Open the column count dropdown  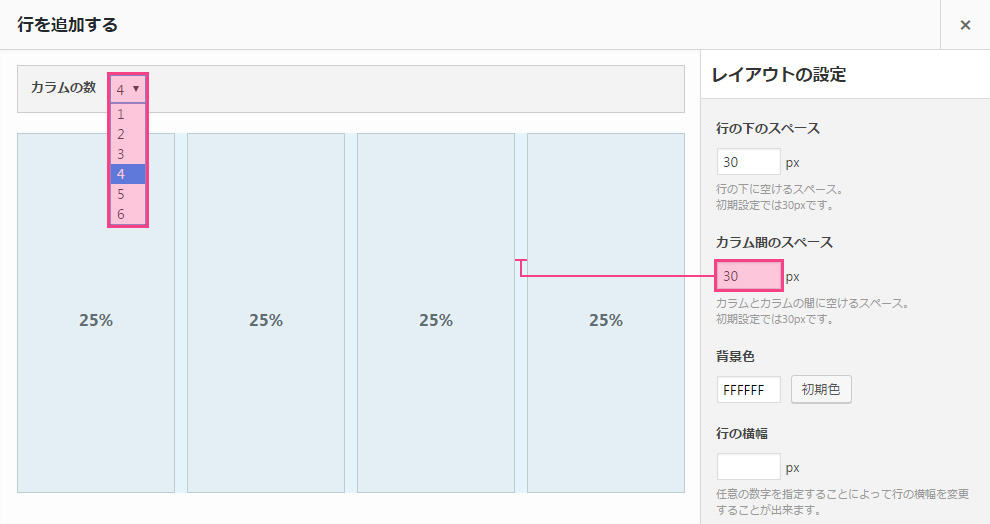coord(127,88)
